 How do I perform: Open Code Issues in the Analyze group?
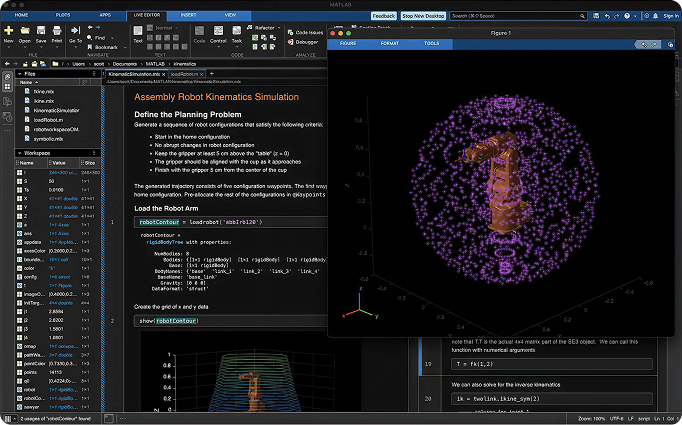coord(305,33)
